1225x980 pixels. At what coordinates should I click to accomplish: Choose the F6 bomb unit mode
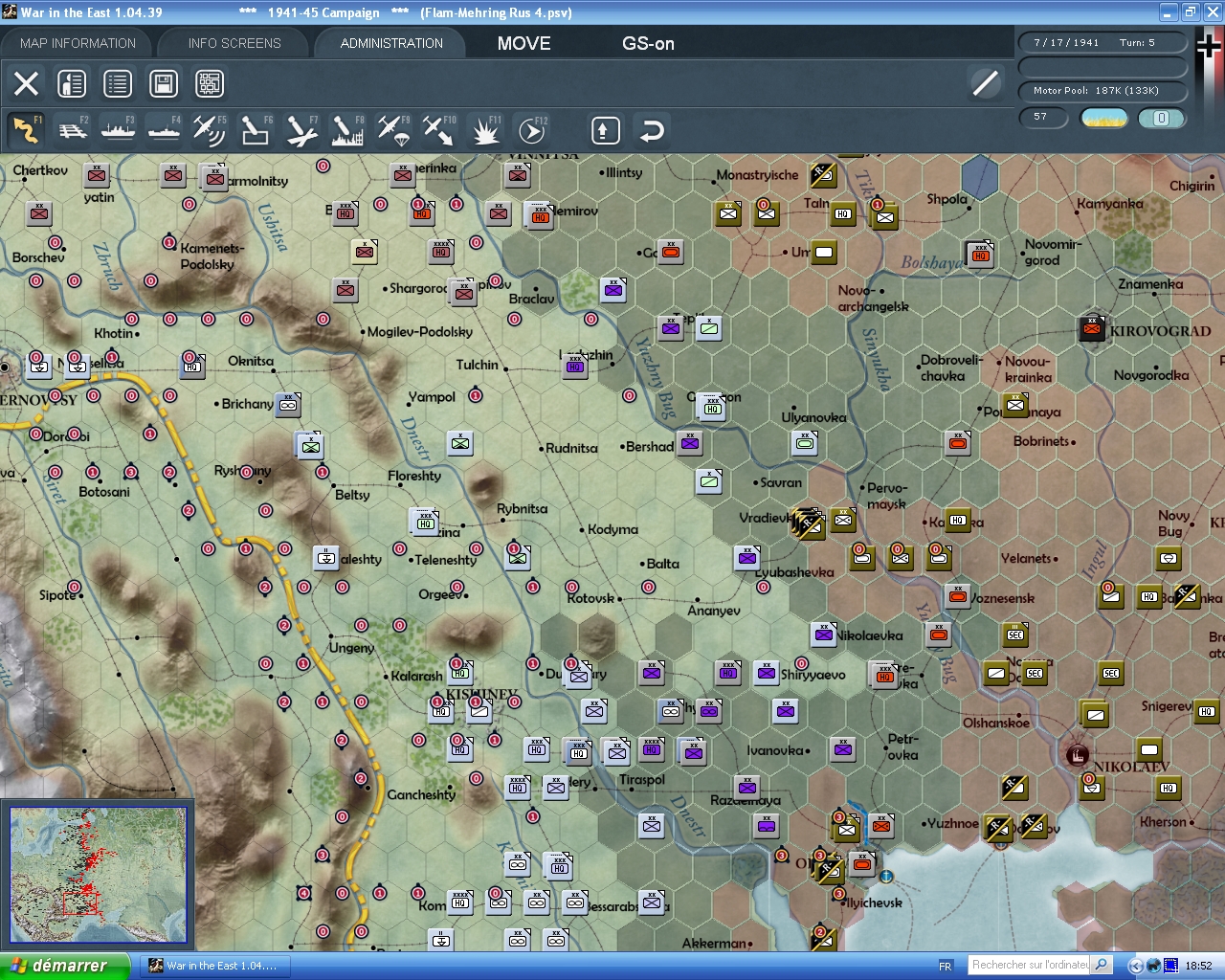pyautogui.click(x=256, y=130)
